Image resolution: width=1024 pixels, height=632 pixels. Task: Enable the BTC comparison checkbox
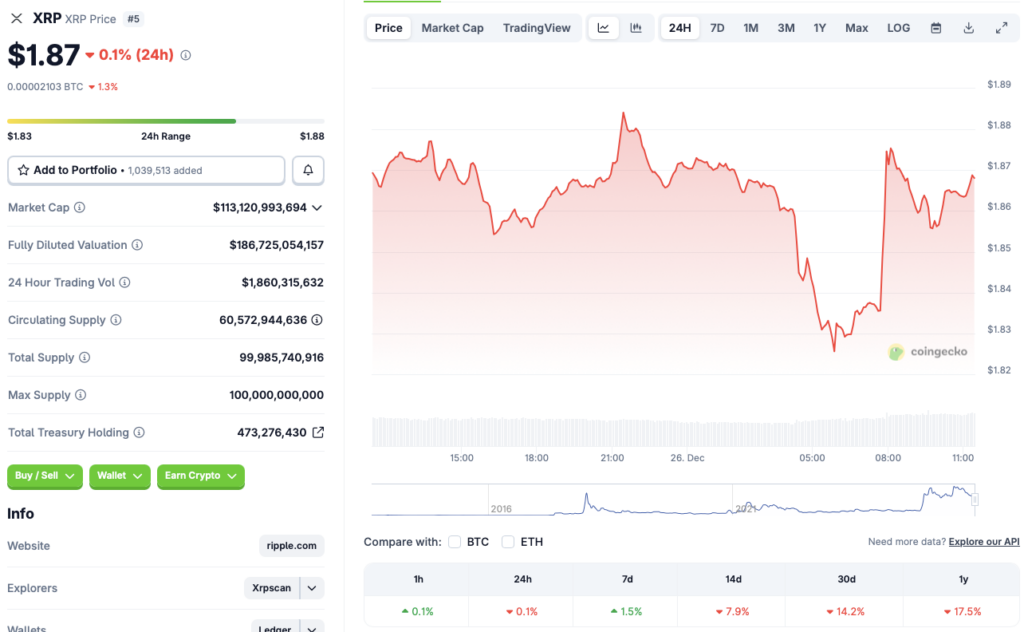tap(455, 541)
